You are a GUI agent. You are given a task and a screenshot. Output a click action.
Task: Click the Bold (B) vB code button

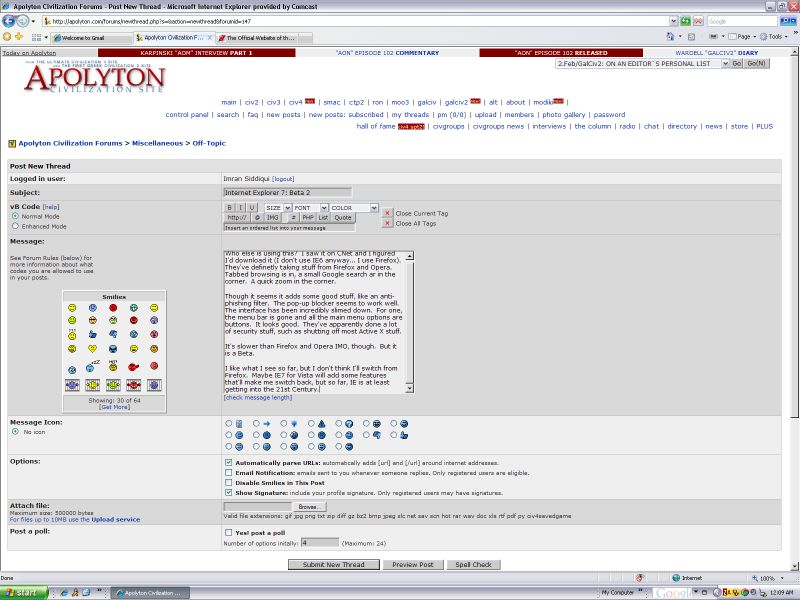(x=229, y=208)
